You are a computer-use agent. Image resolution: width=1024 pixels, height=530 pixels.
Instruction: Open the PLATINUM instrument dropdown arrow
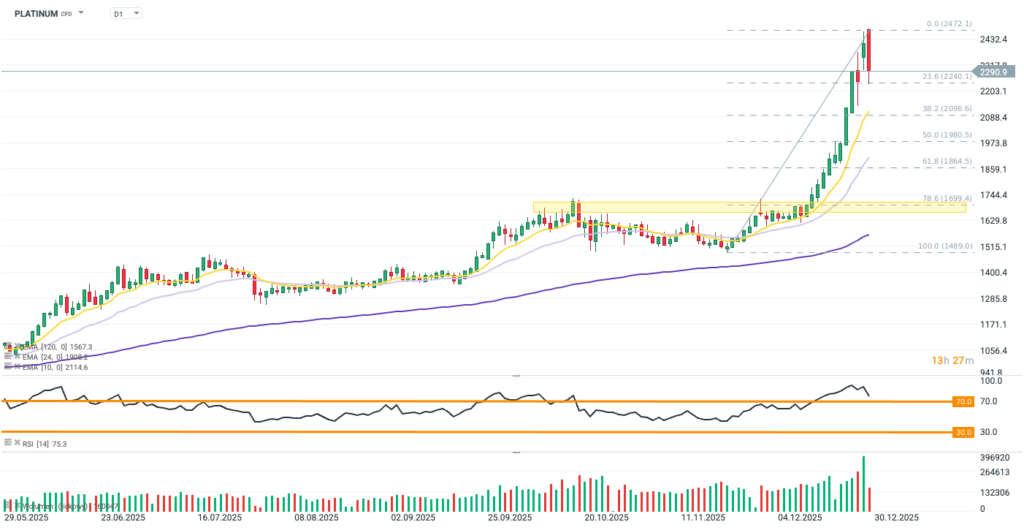point(81,14)
